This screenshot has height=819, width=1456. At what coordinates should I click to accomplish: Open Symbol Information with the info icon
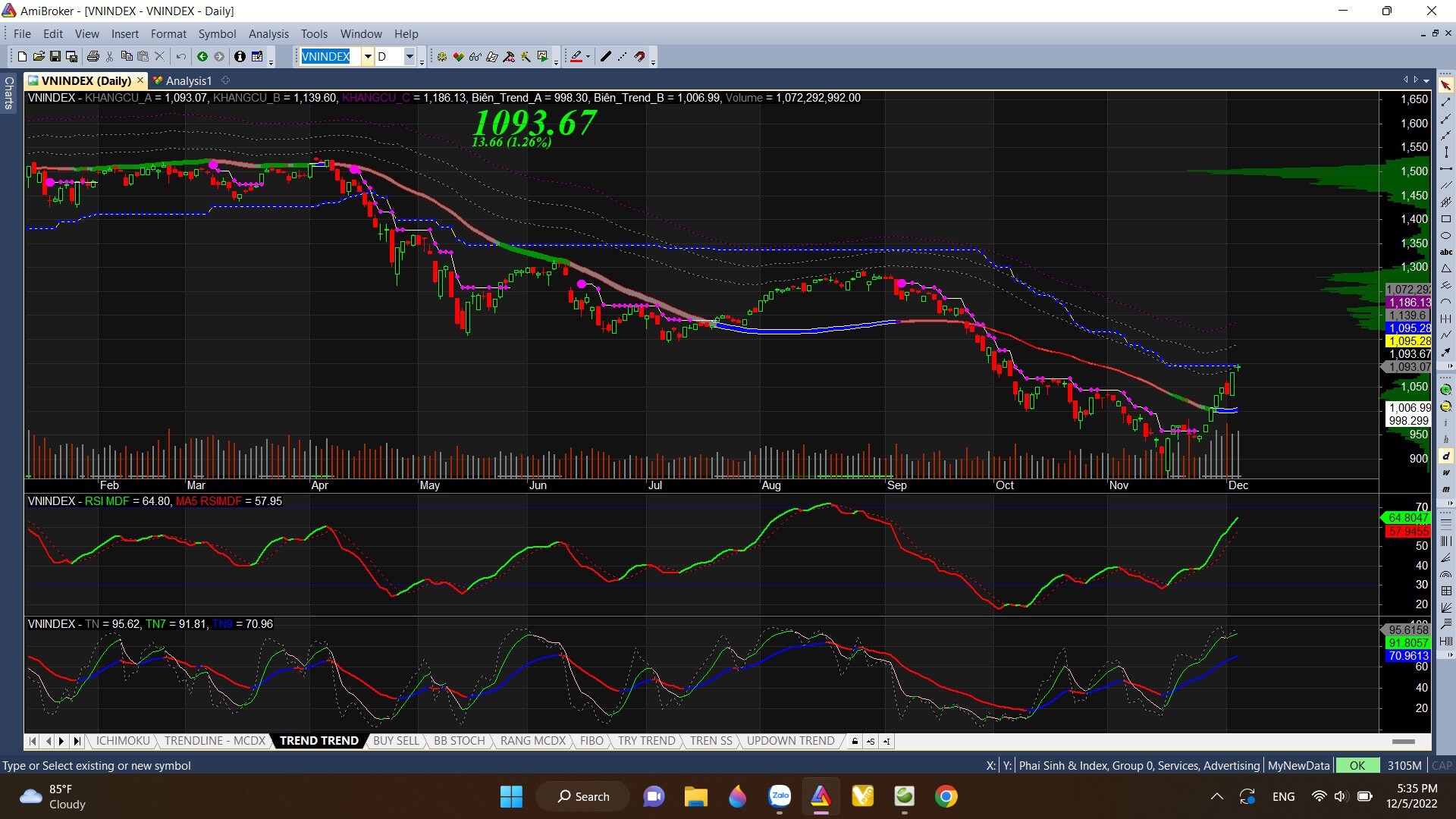(x=240, y=56)
